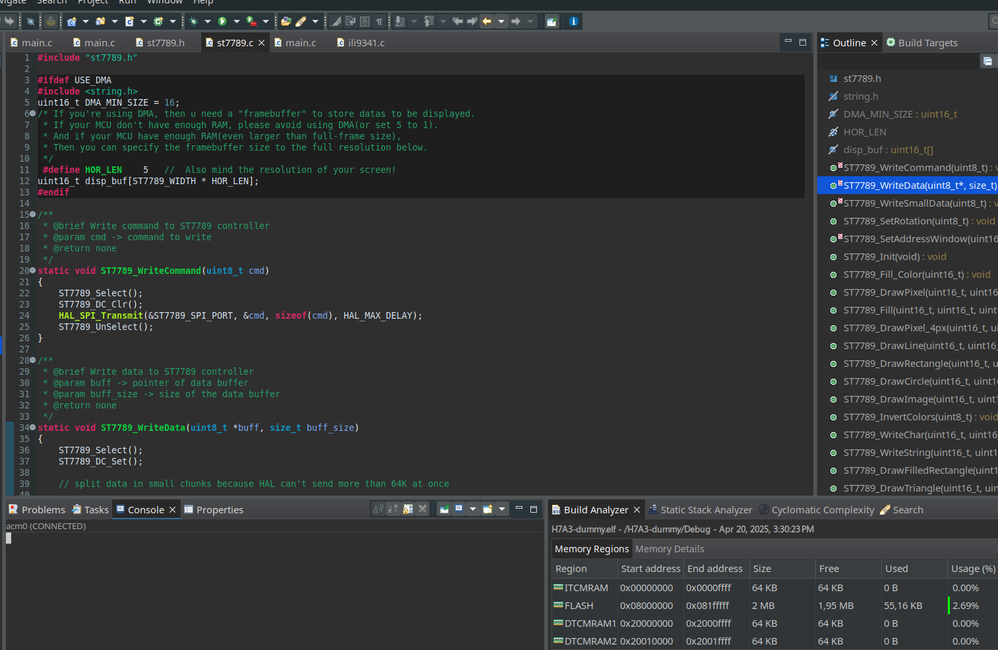Click the Outline view sort icon
998x650 pixels.
click(x=987, y=61)
